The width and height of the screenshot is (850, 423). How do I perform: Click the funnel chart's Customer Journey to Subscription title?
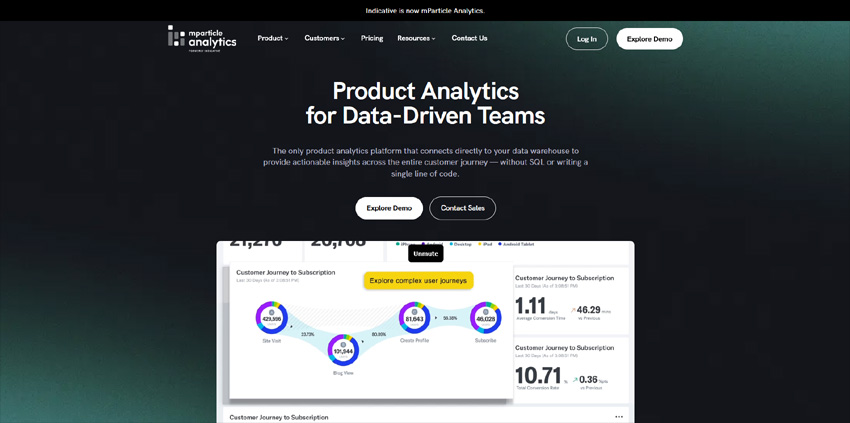click(286, 273)
